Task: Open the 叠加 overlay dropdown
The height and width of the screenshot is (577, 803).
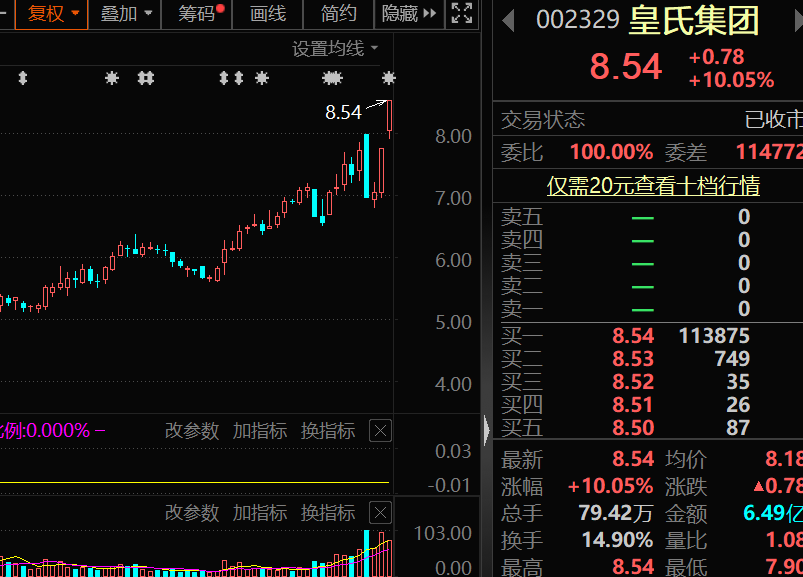Action: tap(127, 13)
